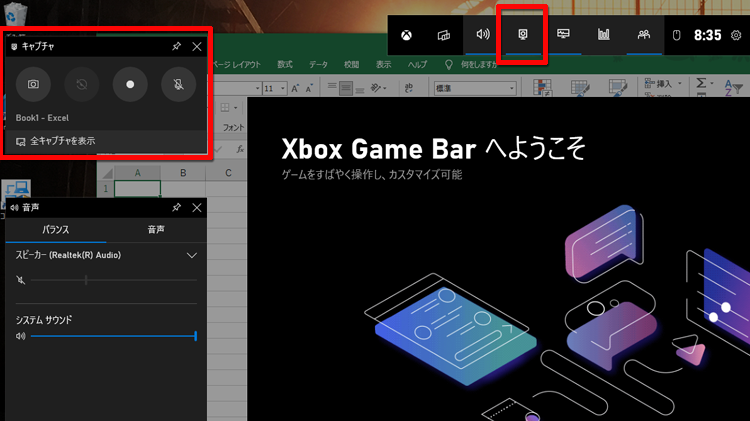Click the Excel select-all corner triangle

(x=107, y=173)
